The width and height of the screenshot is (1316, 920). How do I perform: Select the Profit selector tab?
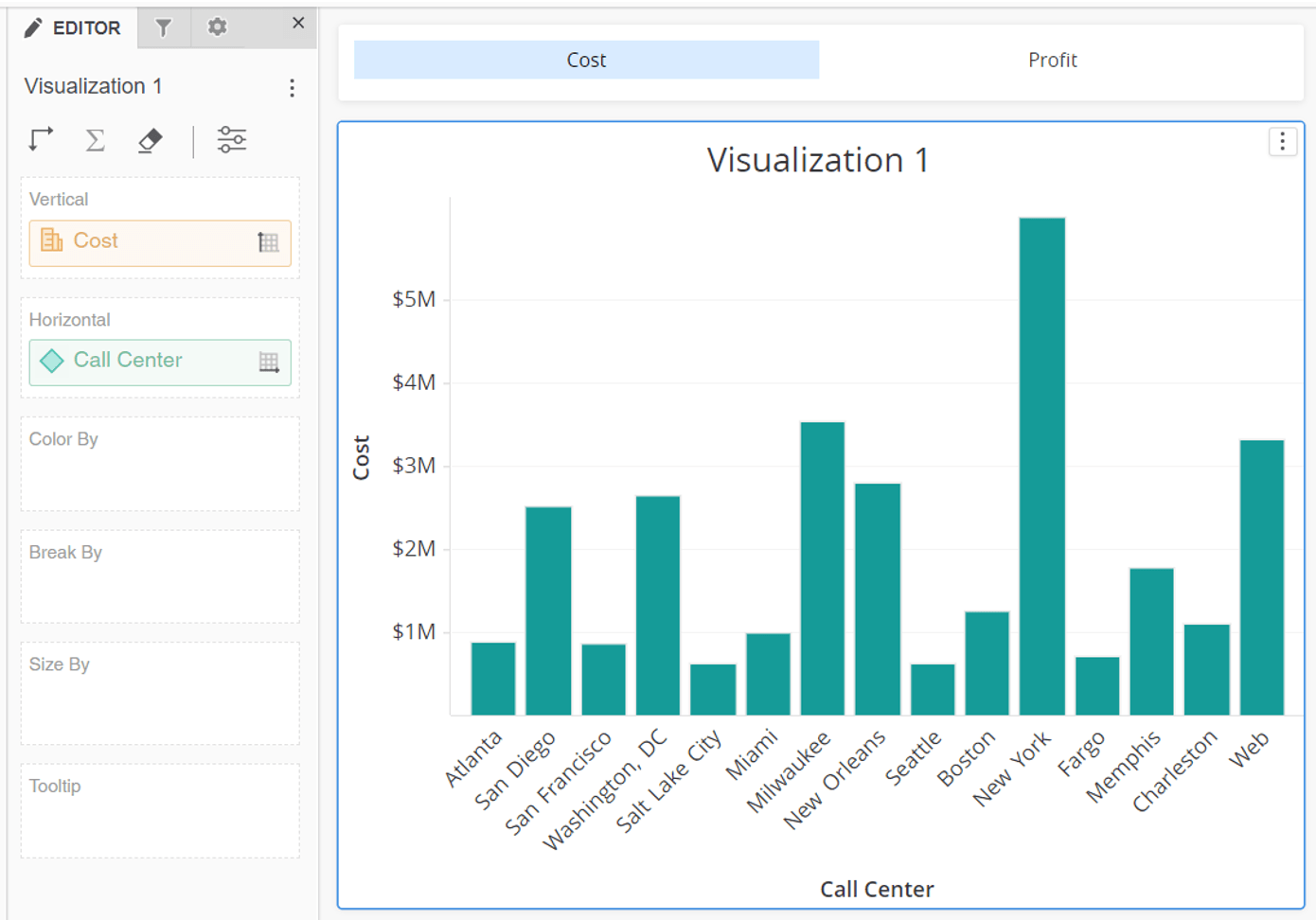coord(1053,60)
